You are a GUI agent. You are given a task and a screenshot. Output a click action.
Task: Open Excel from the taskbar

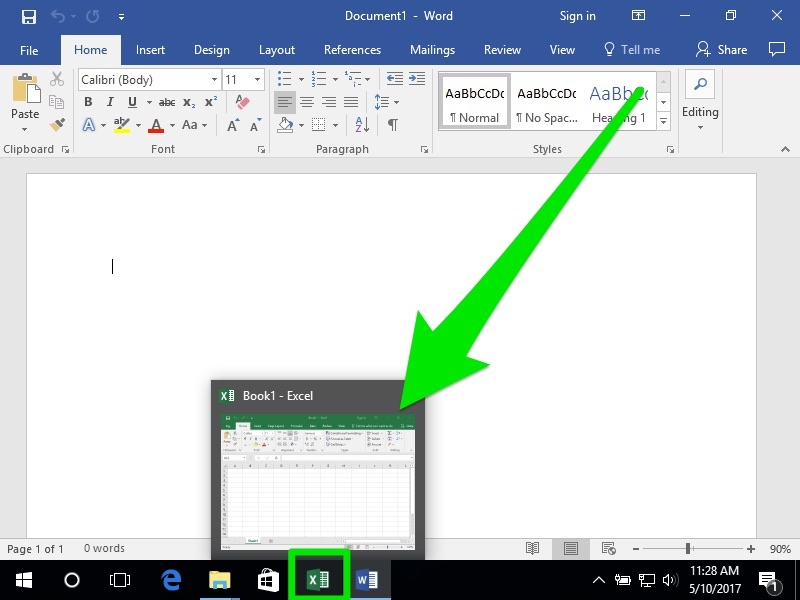point(318,579)
